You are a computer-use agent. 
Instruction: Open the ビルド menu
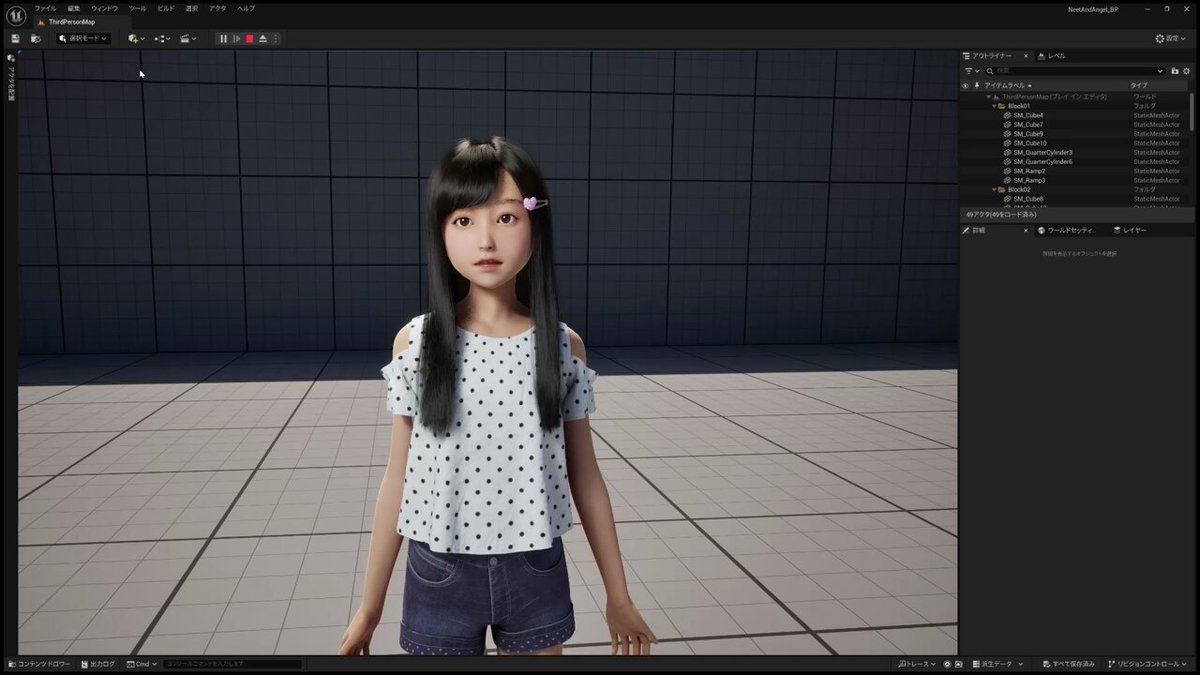point(166,8)
